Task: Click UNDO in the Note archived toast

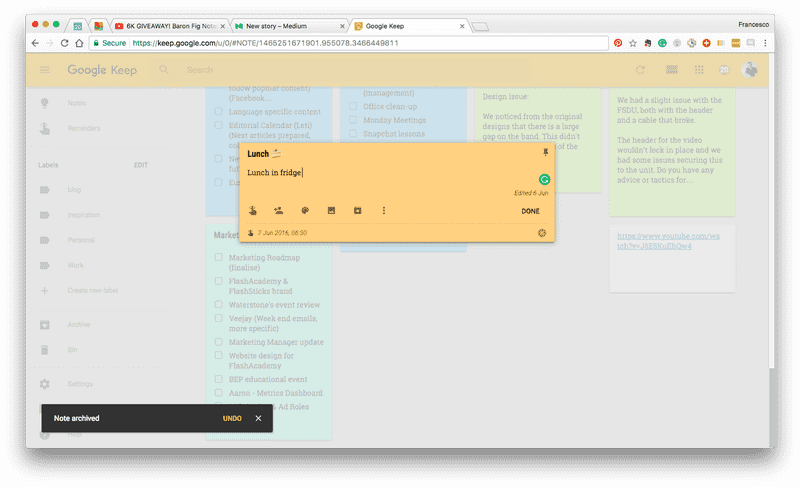Action: point(232,418)
